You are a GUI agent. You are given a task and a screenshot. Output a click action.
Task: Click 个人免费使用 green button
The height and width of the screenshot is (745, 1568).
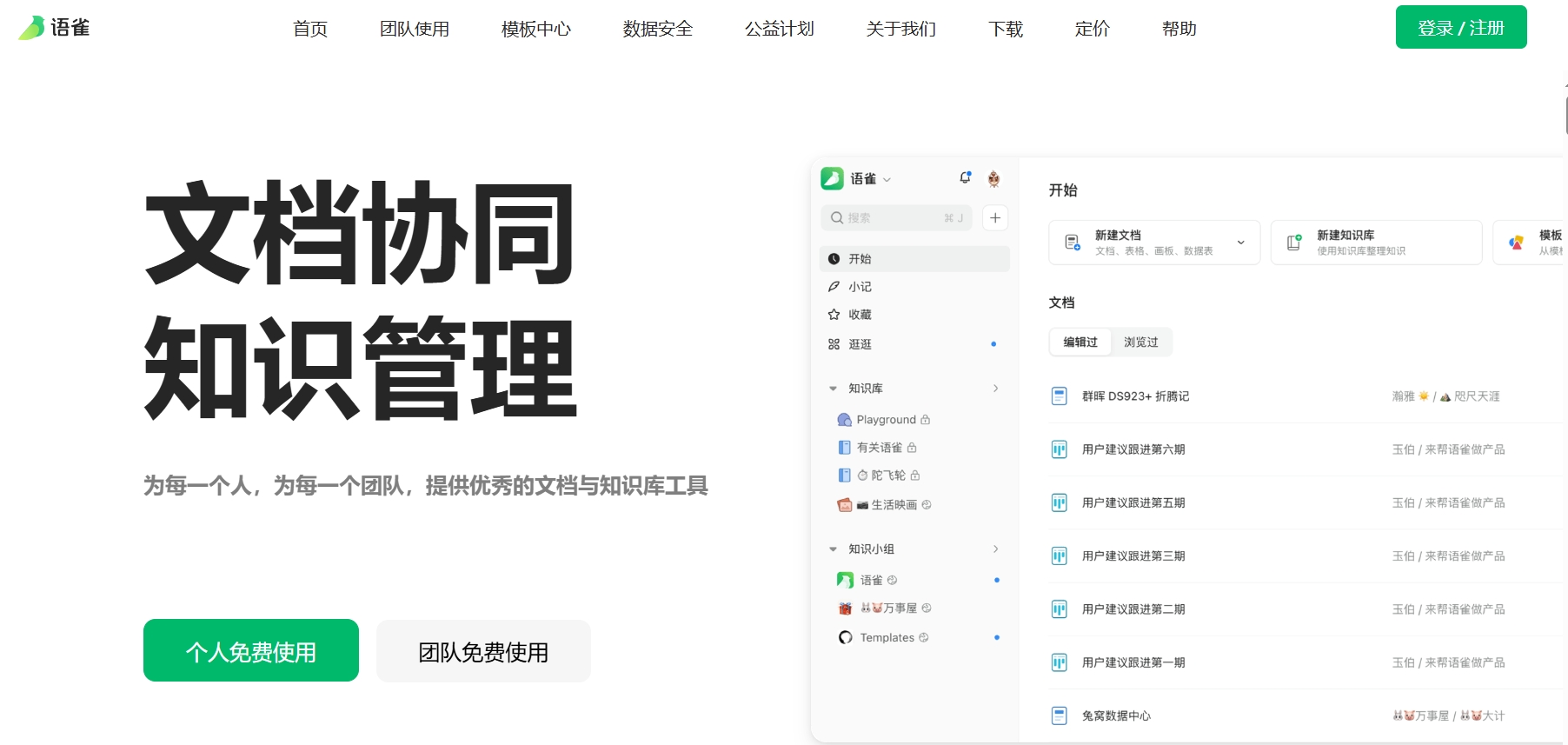[251, 650]
